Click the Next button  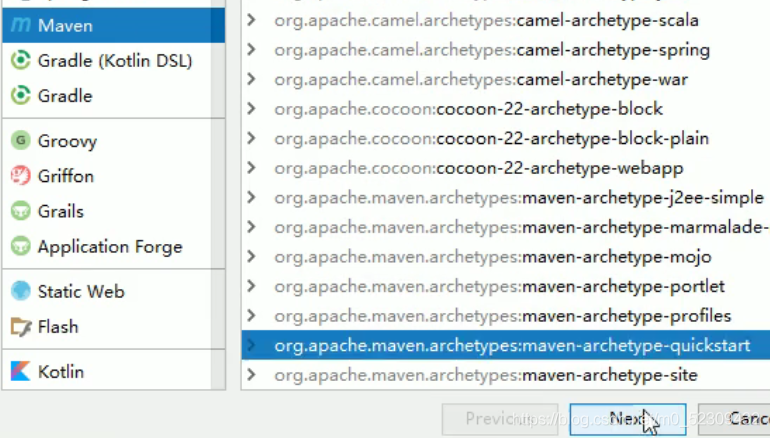point(628,419)
